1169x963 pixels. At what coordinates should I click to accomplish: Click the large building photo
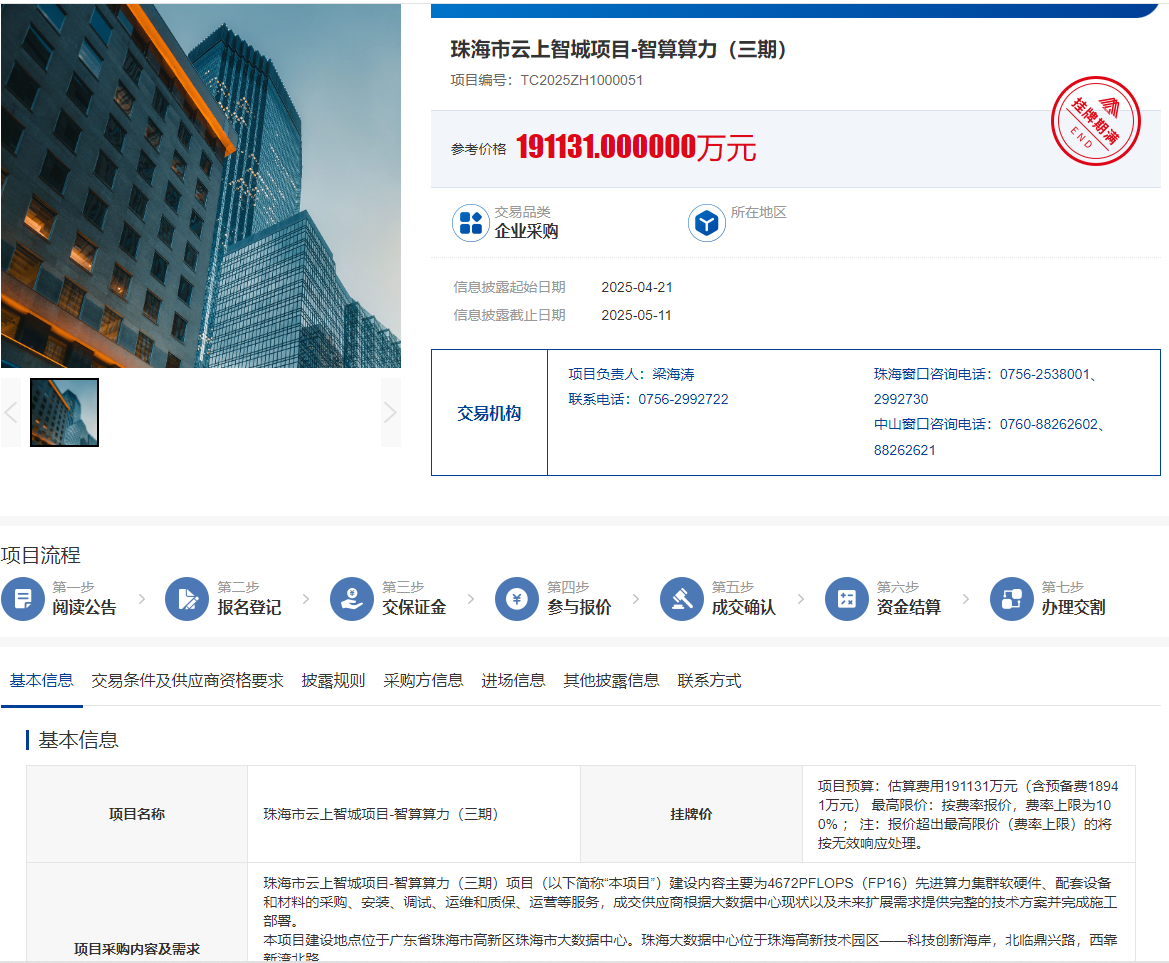pyautogui.click(x=201, y=186)
